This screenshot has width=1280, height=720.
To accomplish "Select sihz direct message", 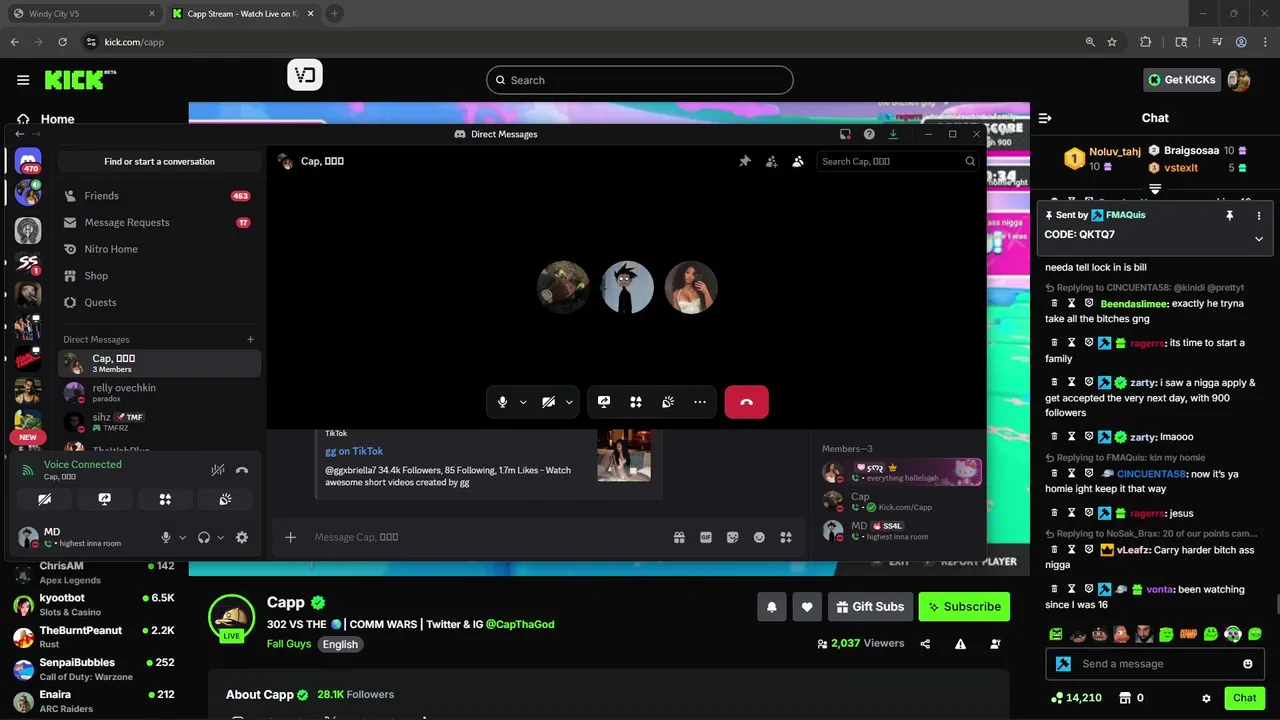I will [159, 422].
